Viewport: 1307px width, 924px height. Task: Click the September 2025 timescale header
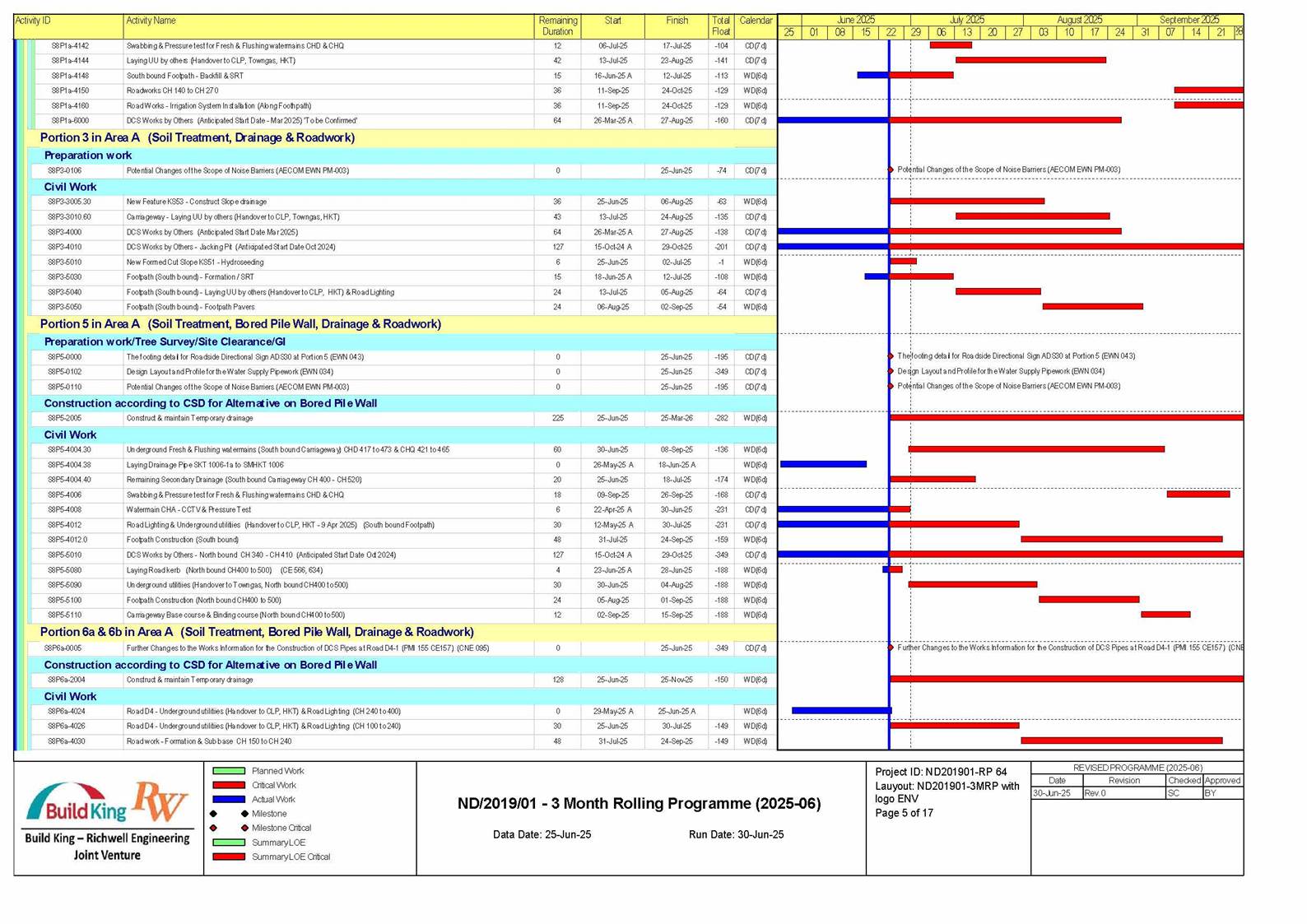[x=1189, y=20]
